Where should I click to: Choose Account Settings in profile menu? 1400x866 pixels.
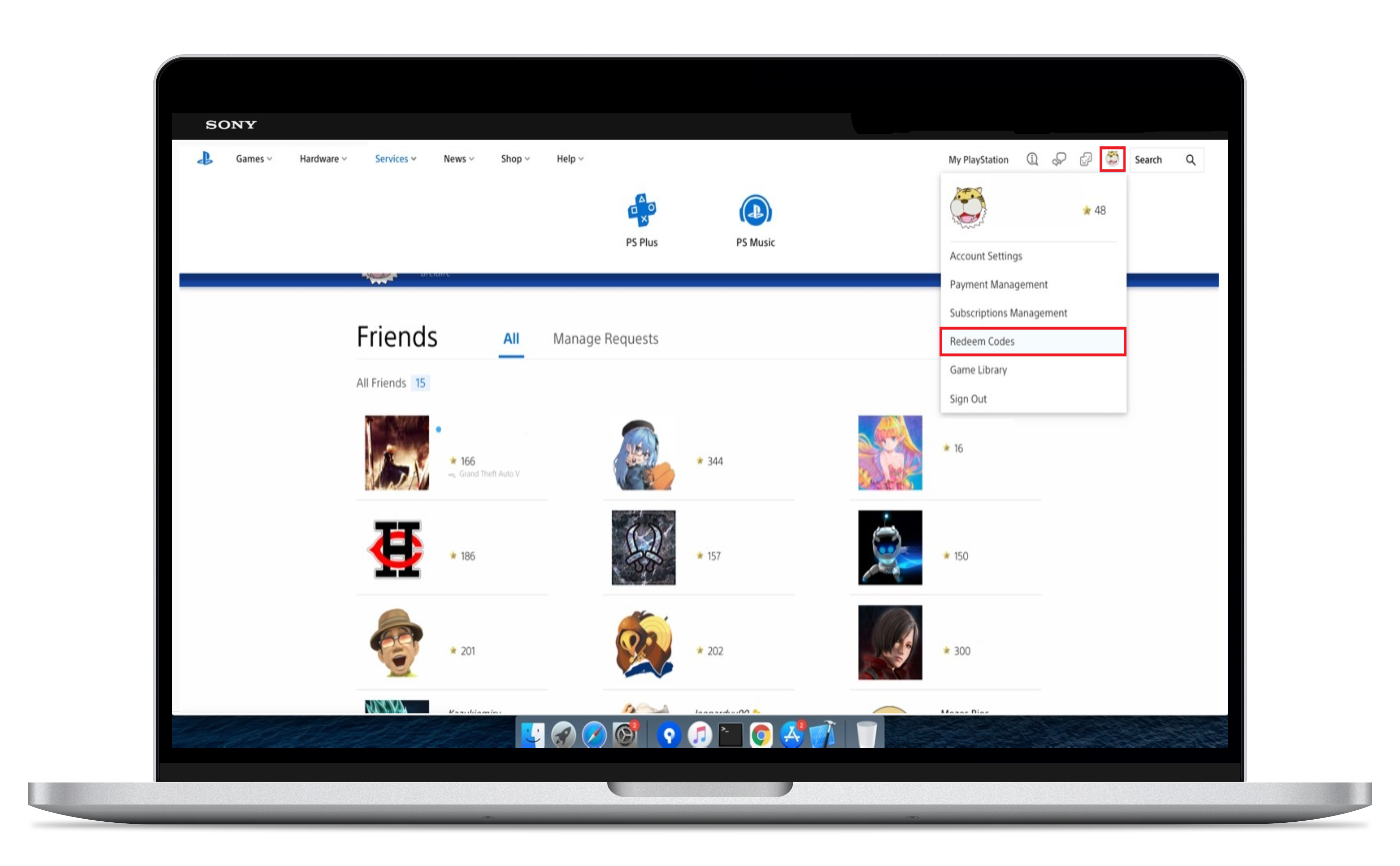click(x=985, y=256)
